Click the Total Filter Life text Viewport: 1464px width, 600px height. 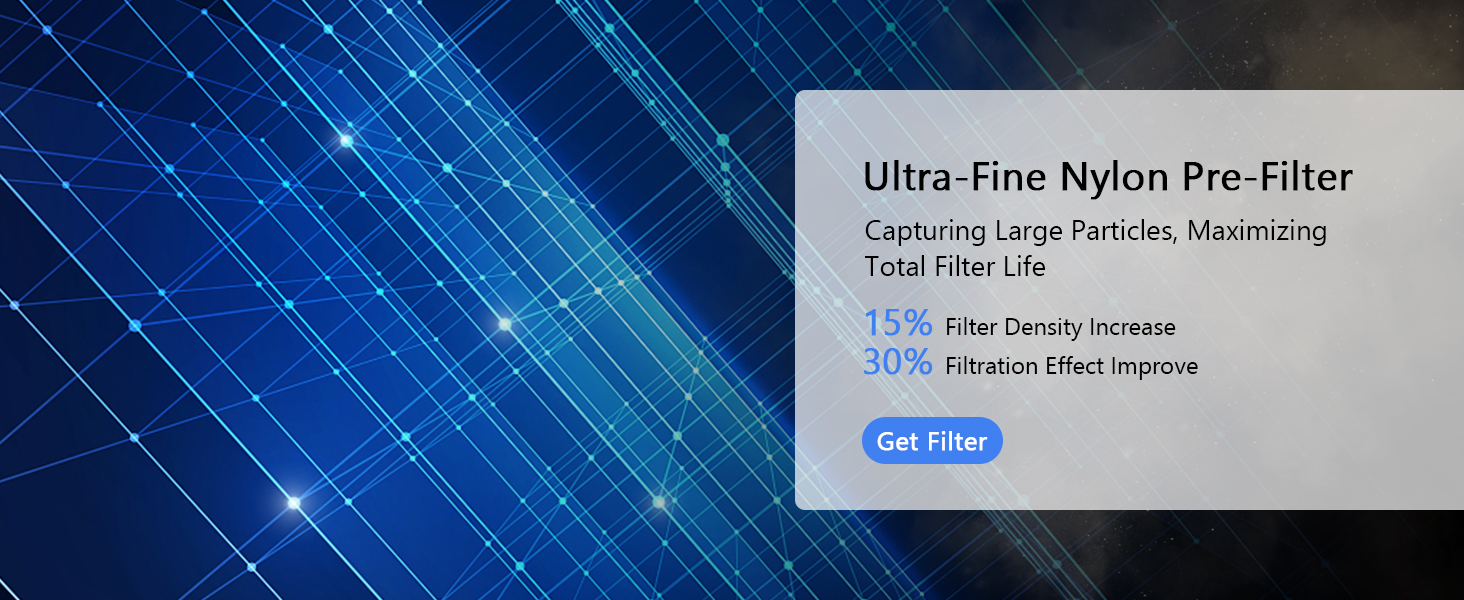tap(955, 267)
